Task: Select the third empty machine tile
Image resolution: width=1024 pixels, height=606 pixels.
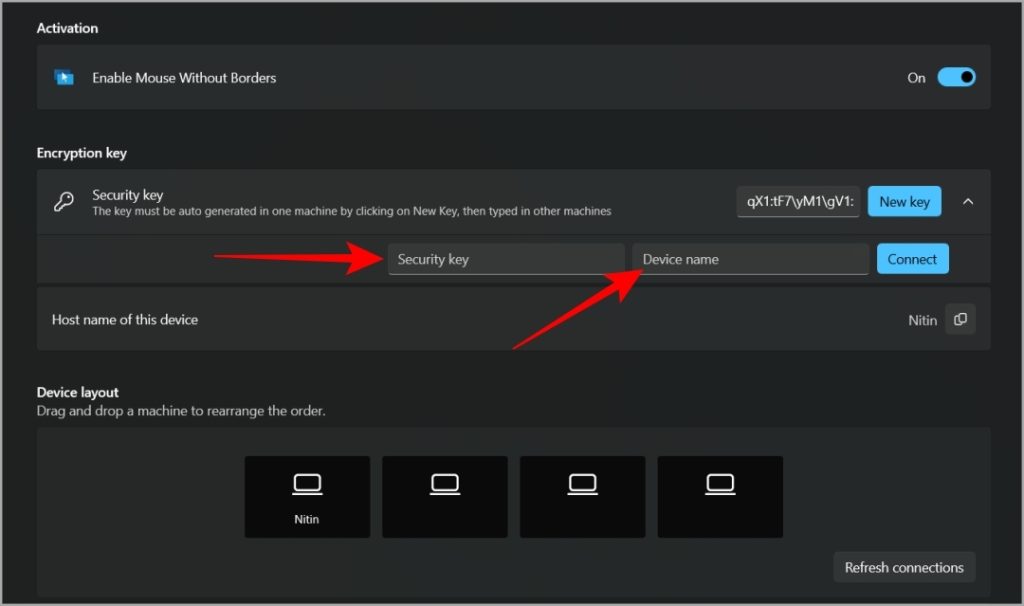Action: pos(583,497)
